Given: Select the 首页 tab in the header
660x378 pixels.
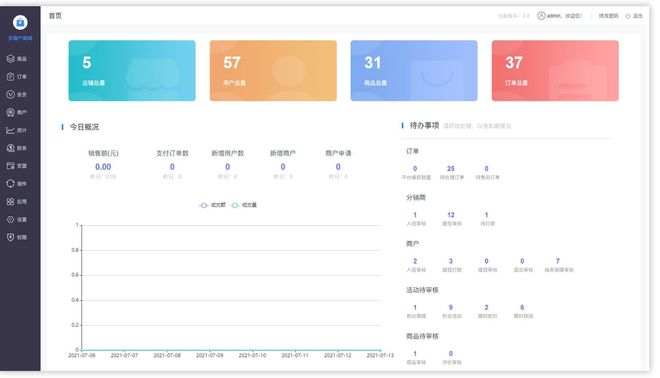Looking at the screenshot, I should point(55,16).
